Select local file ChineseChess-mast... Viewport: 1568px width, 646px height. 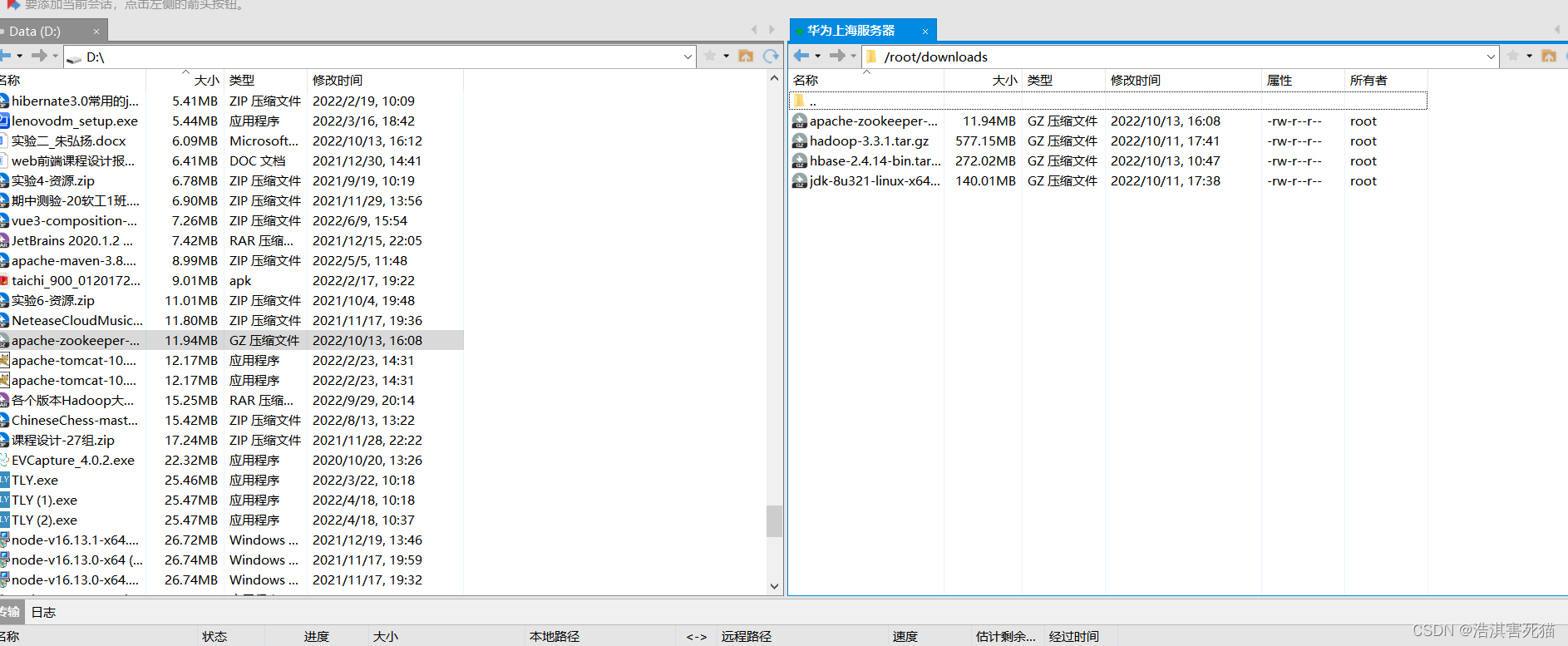(x=75, y=421)
